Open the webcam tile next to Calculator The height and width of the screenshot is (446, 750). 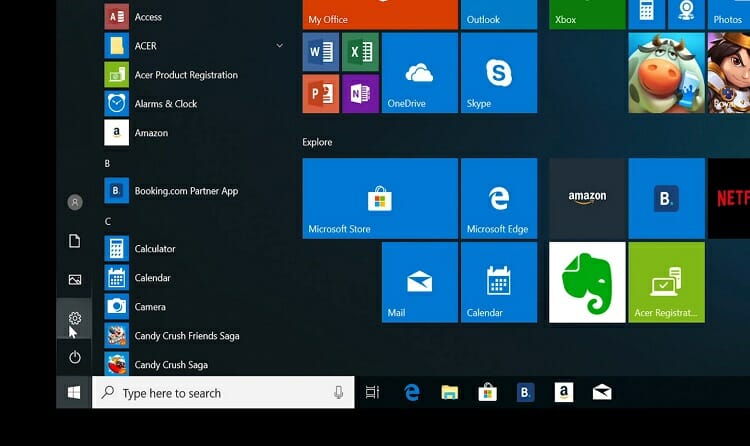686,14
